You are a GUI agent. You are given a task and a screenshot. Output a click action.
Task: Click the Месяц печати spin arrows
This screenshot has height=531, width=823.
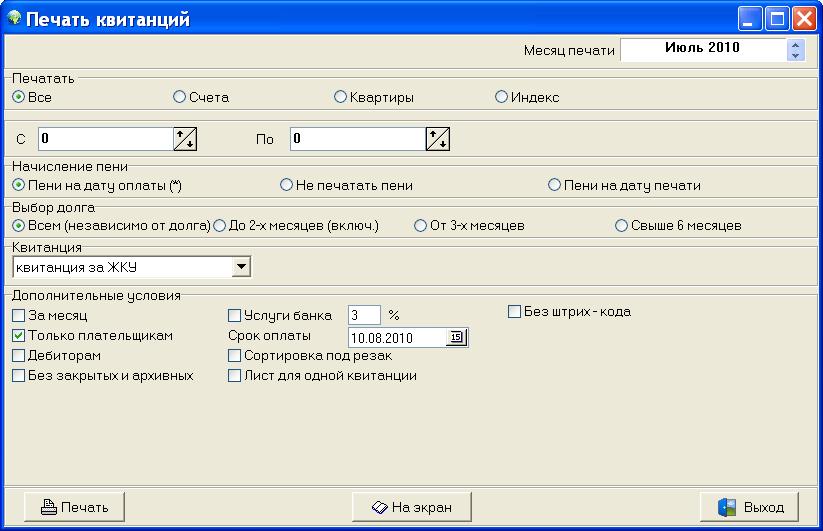(795, 50)
